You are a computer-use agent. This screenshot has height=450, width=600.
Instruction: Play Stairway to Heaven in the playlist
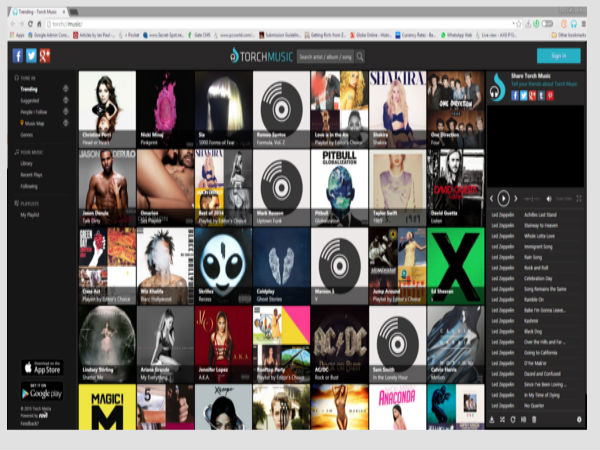click(x=541, y=226)
